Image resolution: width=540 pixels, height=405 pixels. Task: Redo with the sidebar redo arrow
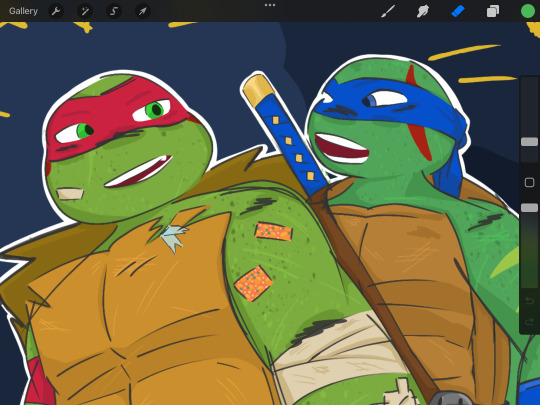coord(529,322)
